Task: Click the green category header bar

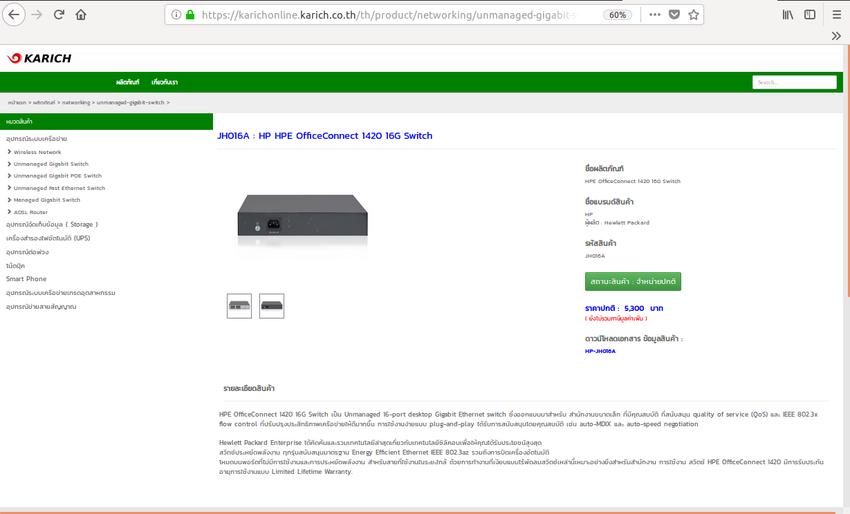Action: (x=106, y=121)
